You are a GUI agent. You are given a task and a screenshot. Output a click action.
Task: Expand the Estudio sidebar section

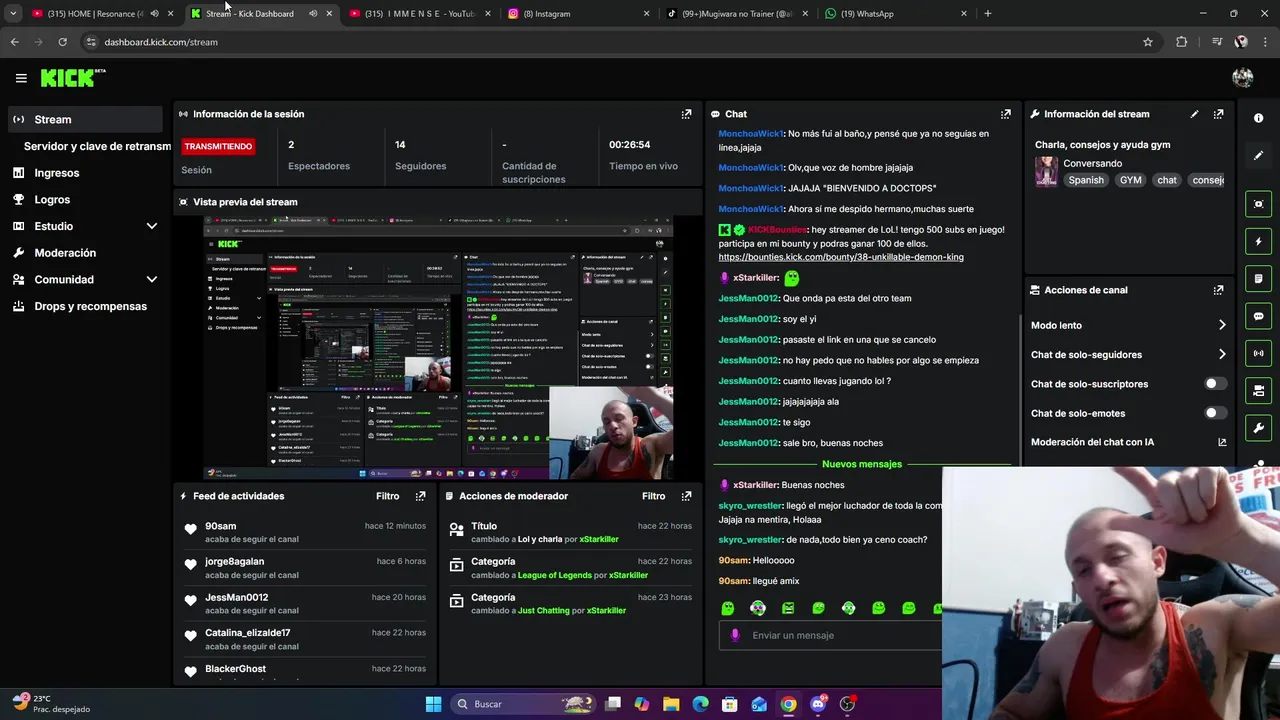pyautogui.click(x=152, y=226)
